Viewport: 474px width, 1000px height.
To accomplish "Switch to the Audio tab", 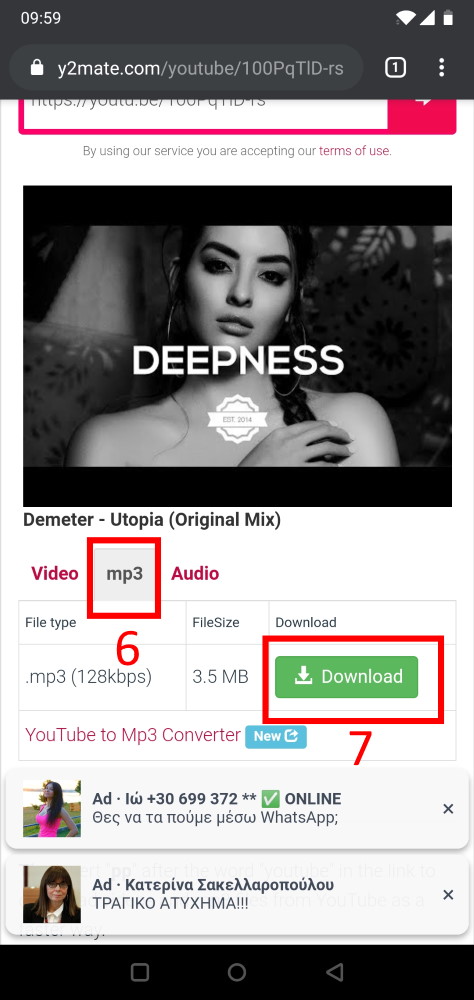I will (195, 573).
